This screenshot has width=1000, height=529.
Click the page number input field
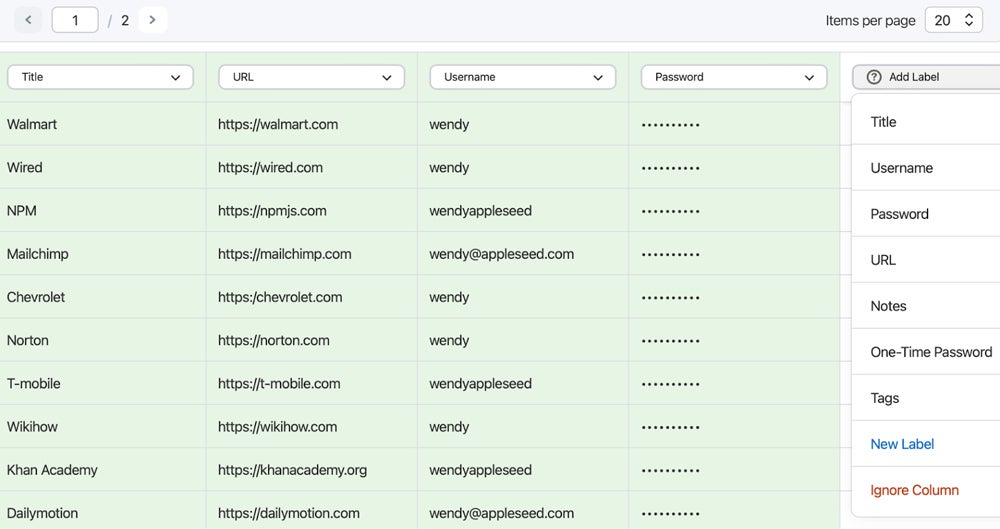pos(75,20)
